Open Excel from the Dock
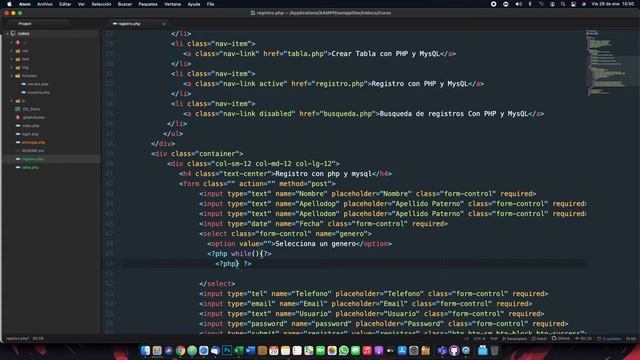 pyautogui.click(x=239, y=350)
